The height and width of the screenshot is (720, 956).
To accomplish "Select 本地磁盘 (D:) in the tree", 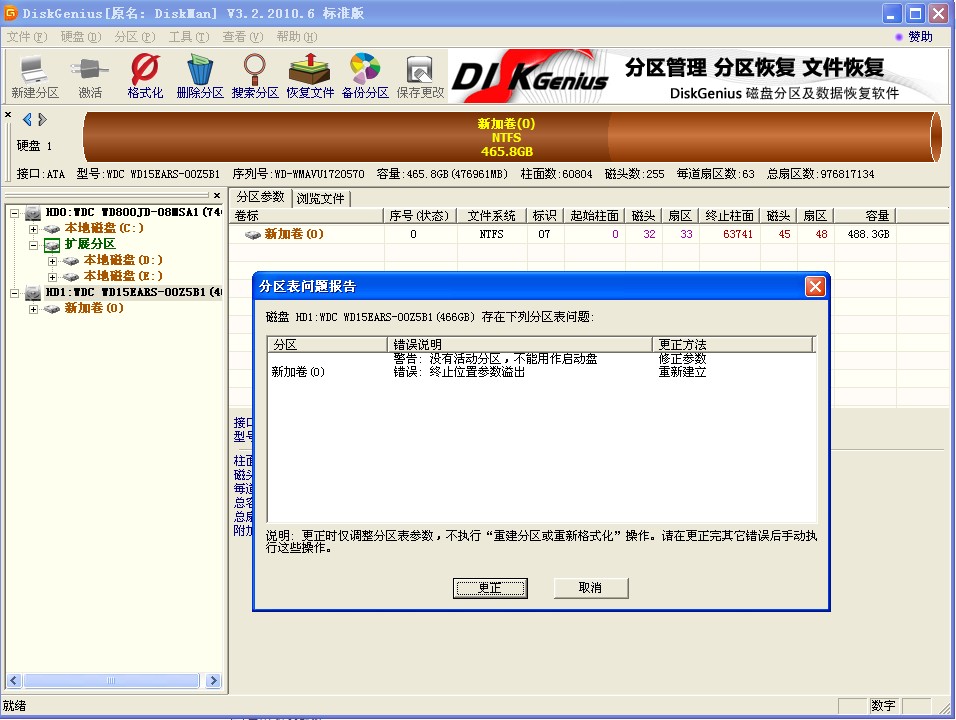I will [123, 260].
